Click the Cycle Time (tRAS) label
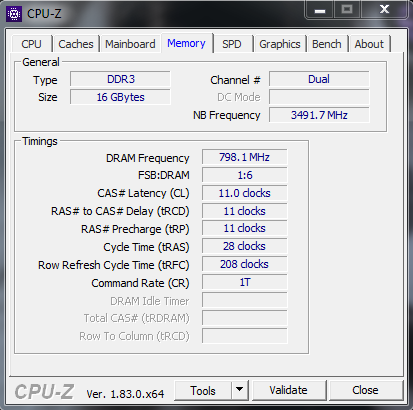The width and height of the screenshot is (413, 410). tap(146, 247)
